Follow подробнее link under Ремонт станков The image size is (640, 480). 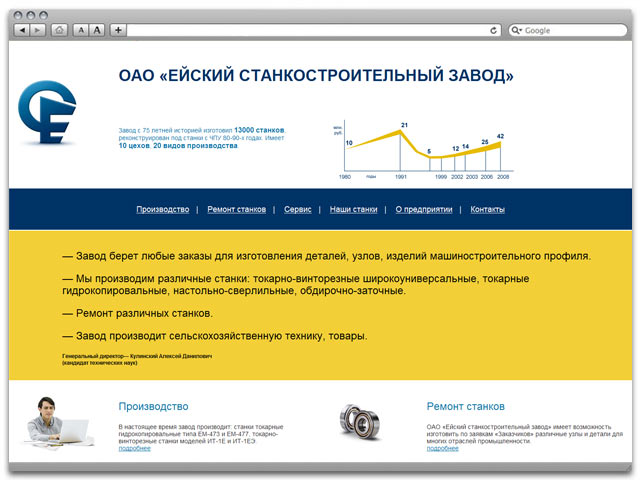442,449
